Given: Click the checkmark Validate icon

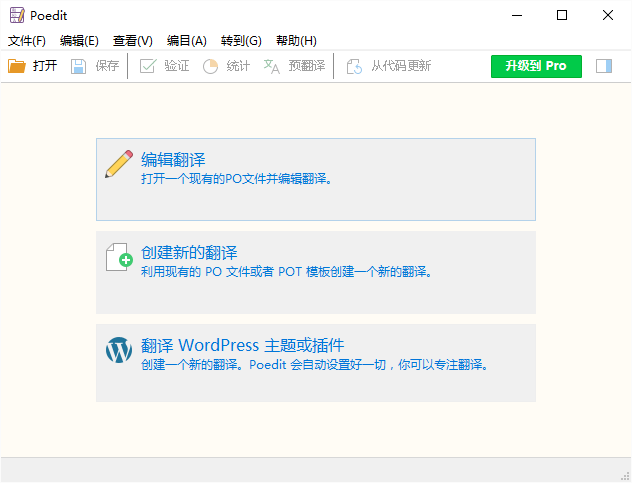Looking at the screenshot, I should tap(148, 66).
